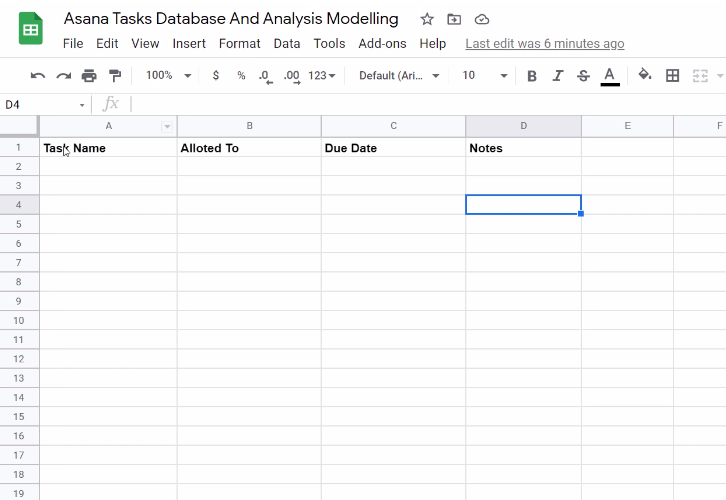726x500 pixels.
Task: Select the Due Date cell
Action: pos(394,148)
